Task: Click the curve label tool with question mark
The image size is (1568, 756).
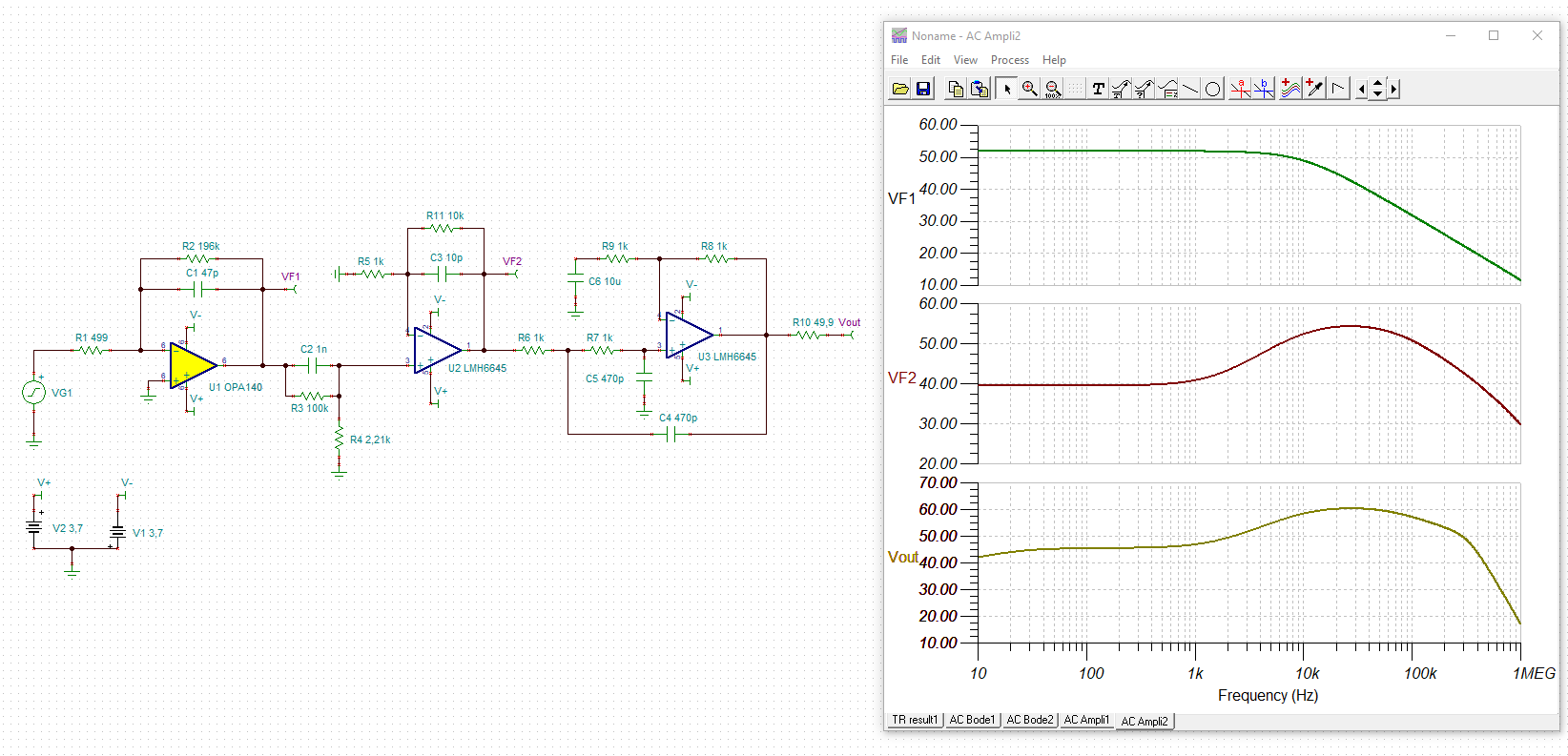Action: coord(1144,89)
